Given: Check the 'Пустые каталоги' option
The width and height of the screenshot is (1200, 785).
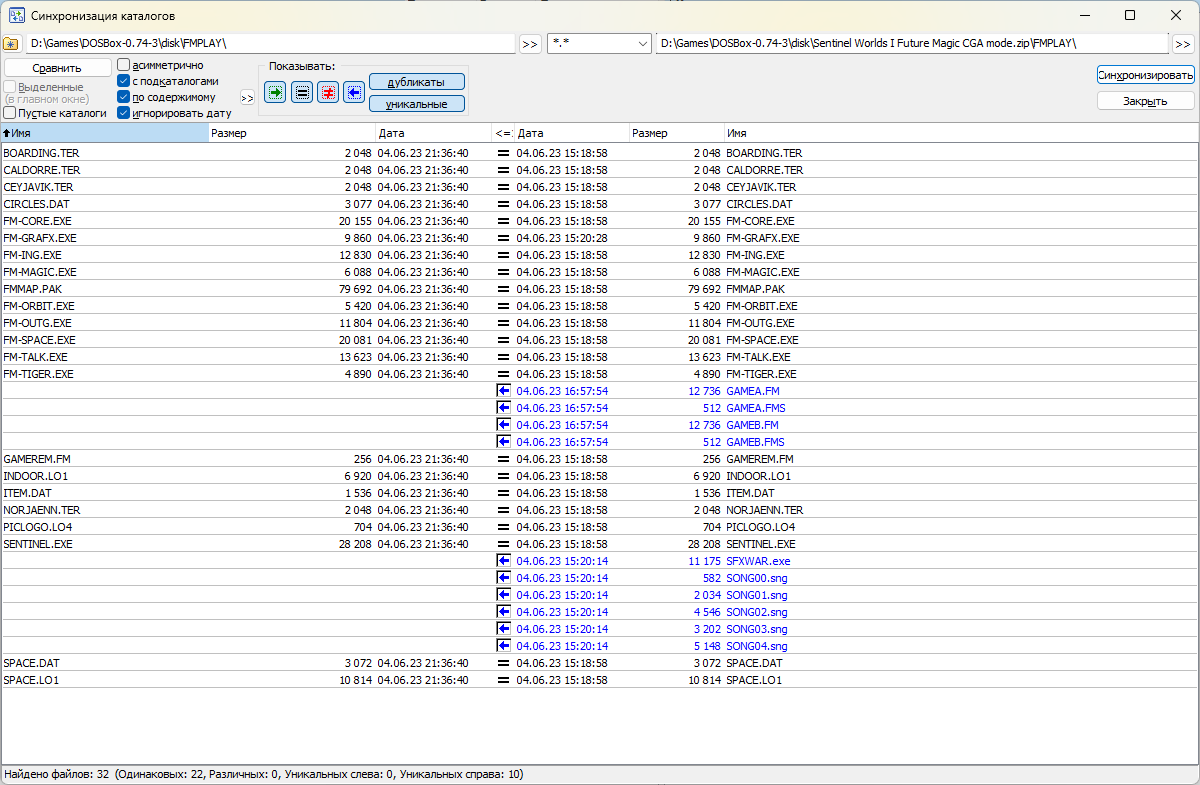Looking at the screenshot, I should (8, 112).
